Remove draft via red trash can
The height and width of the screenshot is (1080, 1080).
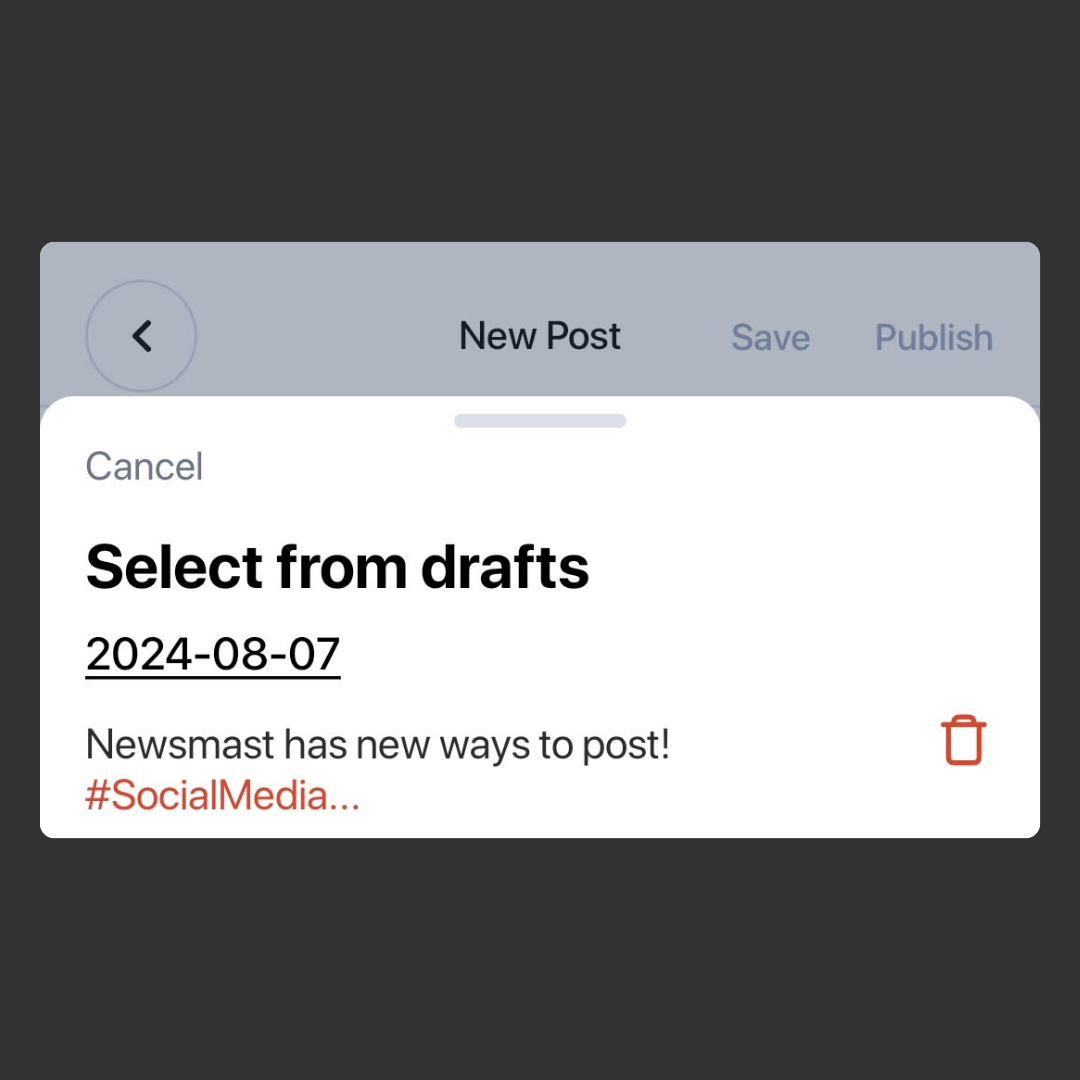963,741
